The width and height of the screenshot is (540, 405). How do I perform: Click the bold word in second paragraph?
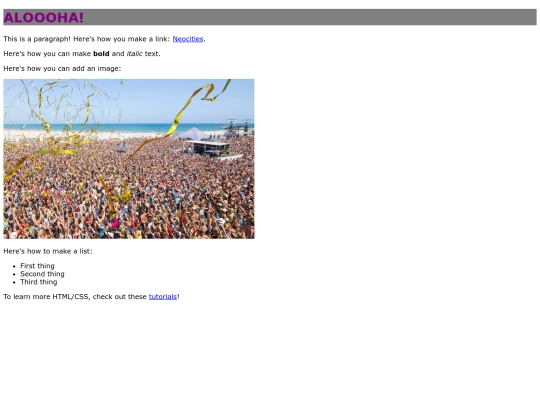tap(101, 54)
